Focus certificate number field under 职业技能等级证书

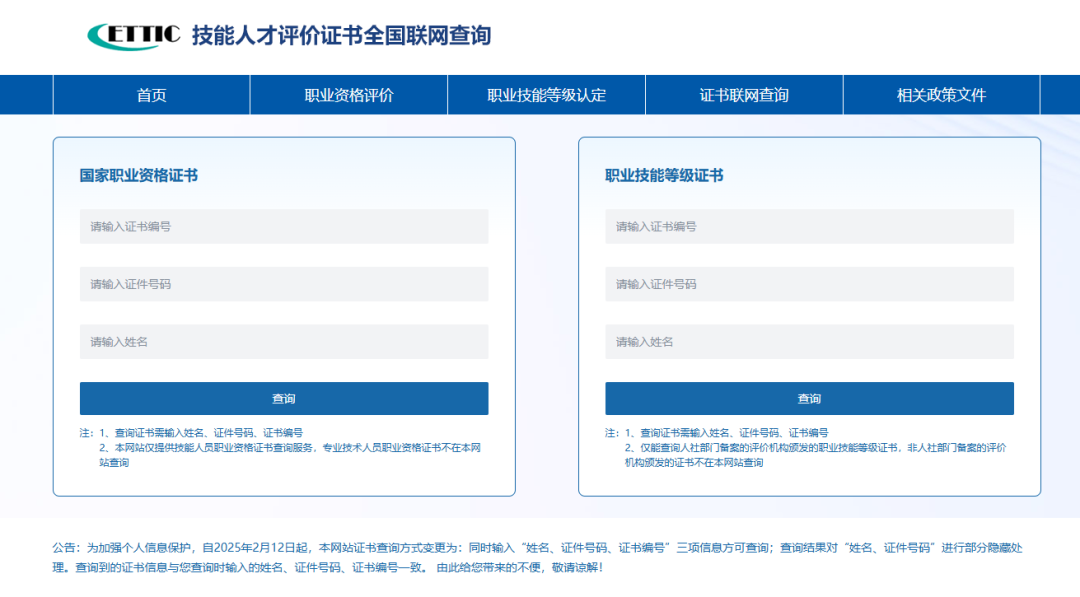(x=809, y=227)
